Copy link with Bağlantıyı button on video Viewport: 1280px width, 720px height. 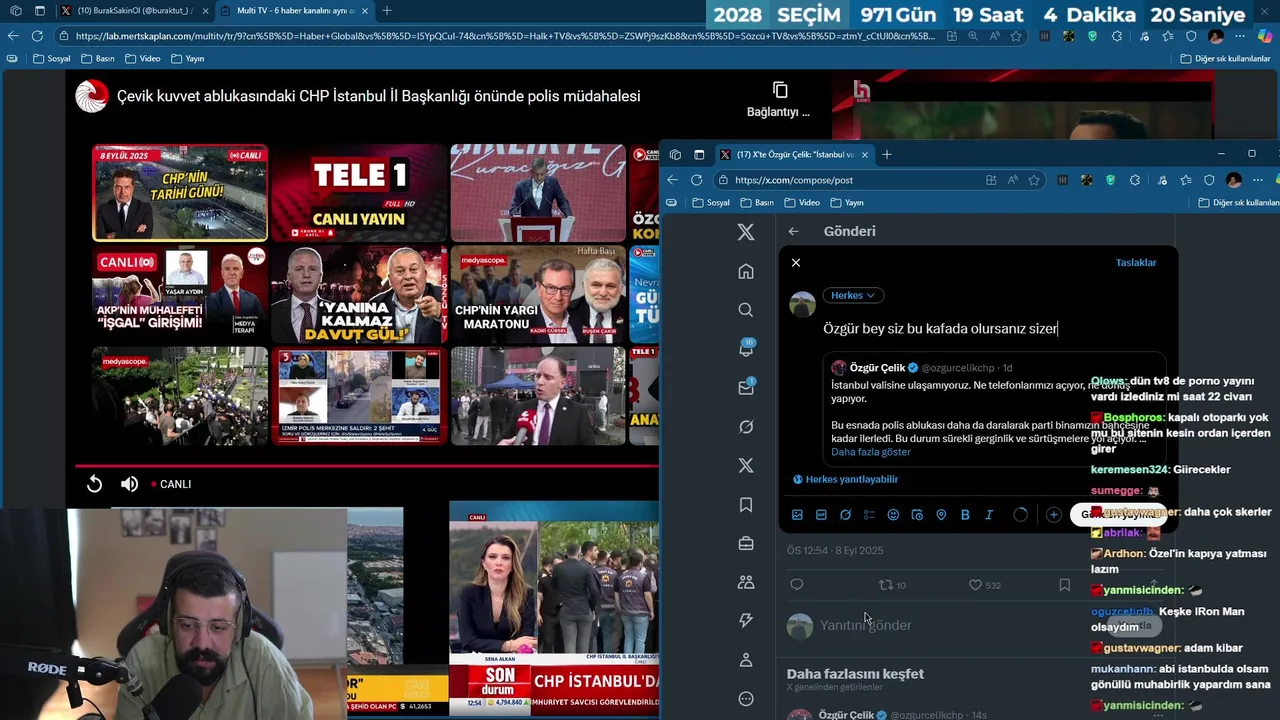pos(780,100)
